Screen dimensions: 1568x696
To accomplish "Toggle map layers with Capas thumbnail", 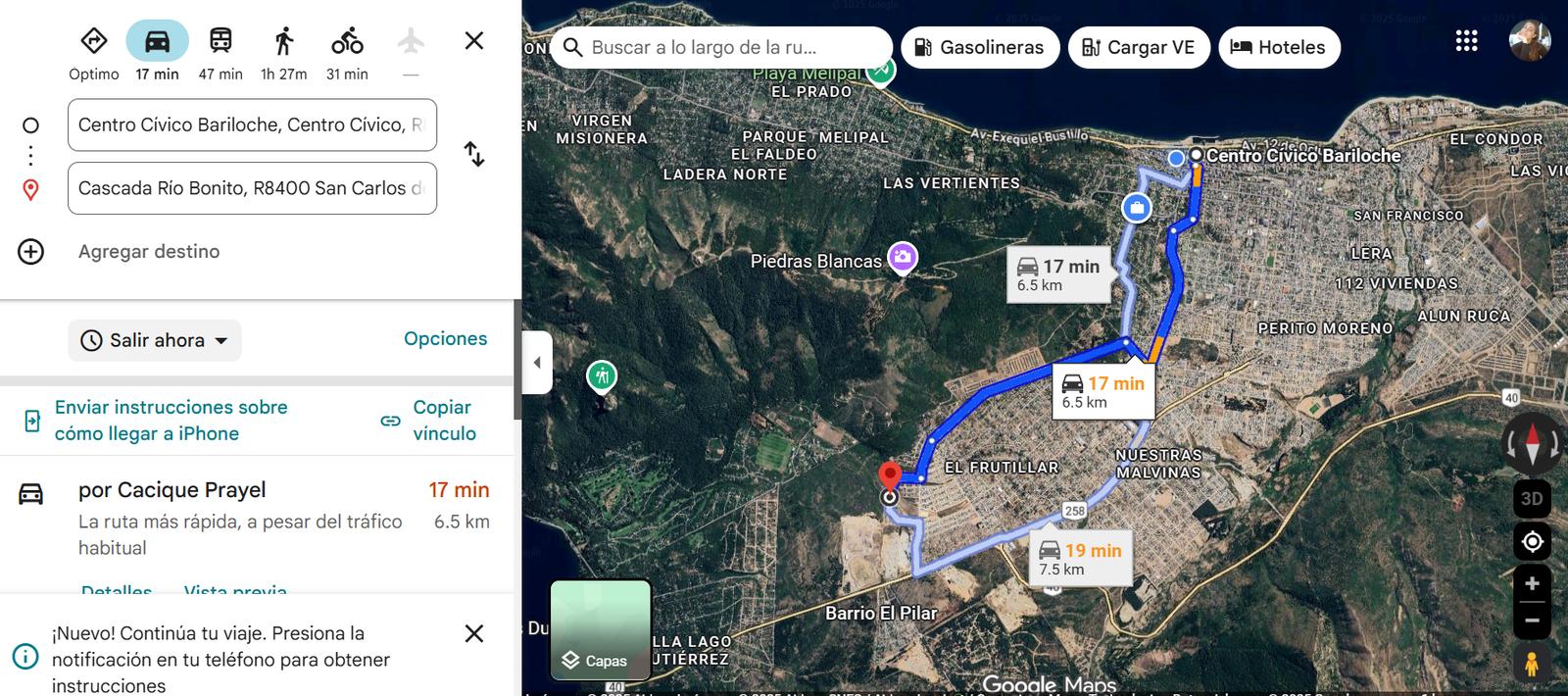I will (x=601, y=629).
